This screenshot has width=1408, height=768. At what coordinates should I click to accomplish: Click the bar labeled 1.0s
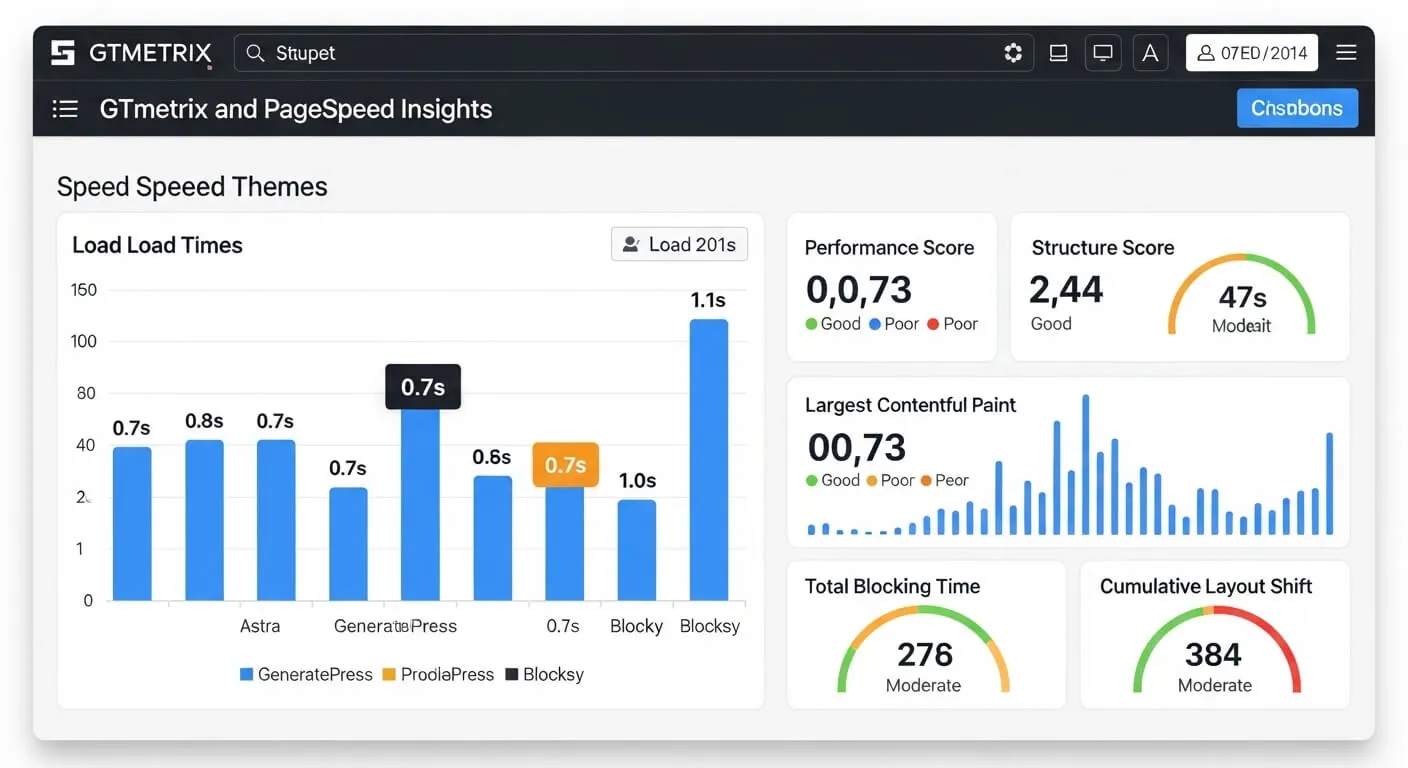click(x=637, y=550)
